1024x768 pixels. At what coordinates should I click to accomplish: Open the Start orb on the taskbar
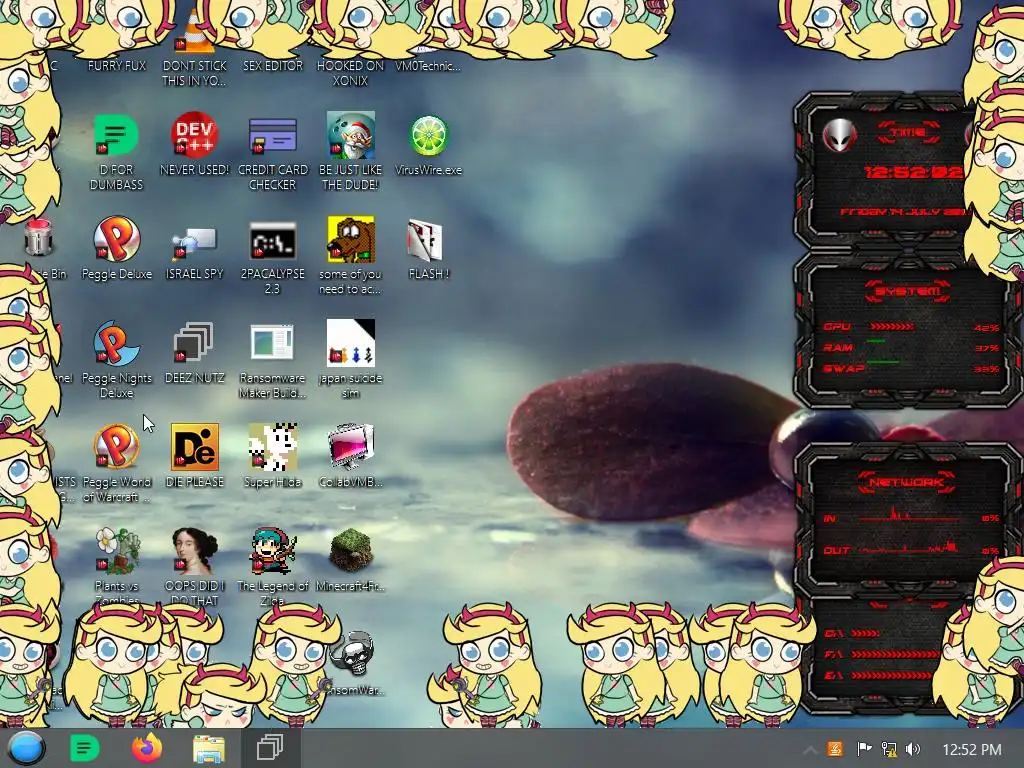(x=26, y=748)
